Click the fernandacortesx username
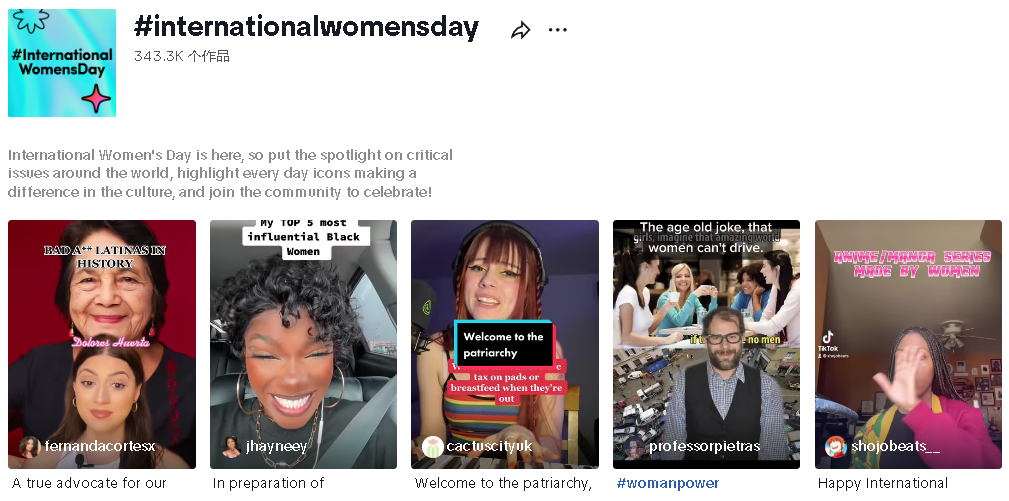Screen dimensions: 1009x501 100,446
